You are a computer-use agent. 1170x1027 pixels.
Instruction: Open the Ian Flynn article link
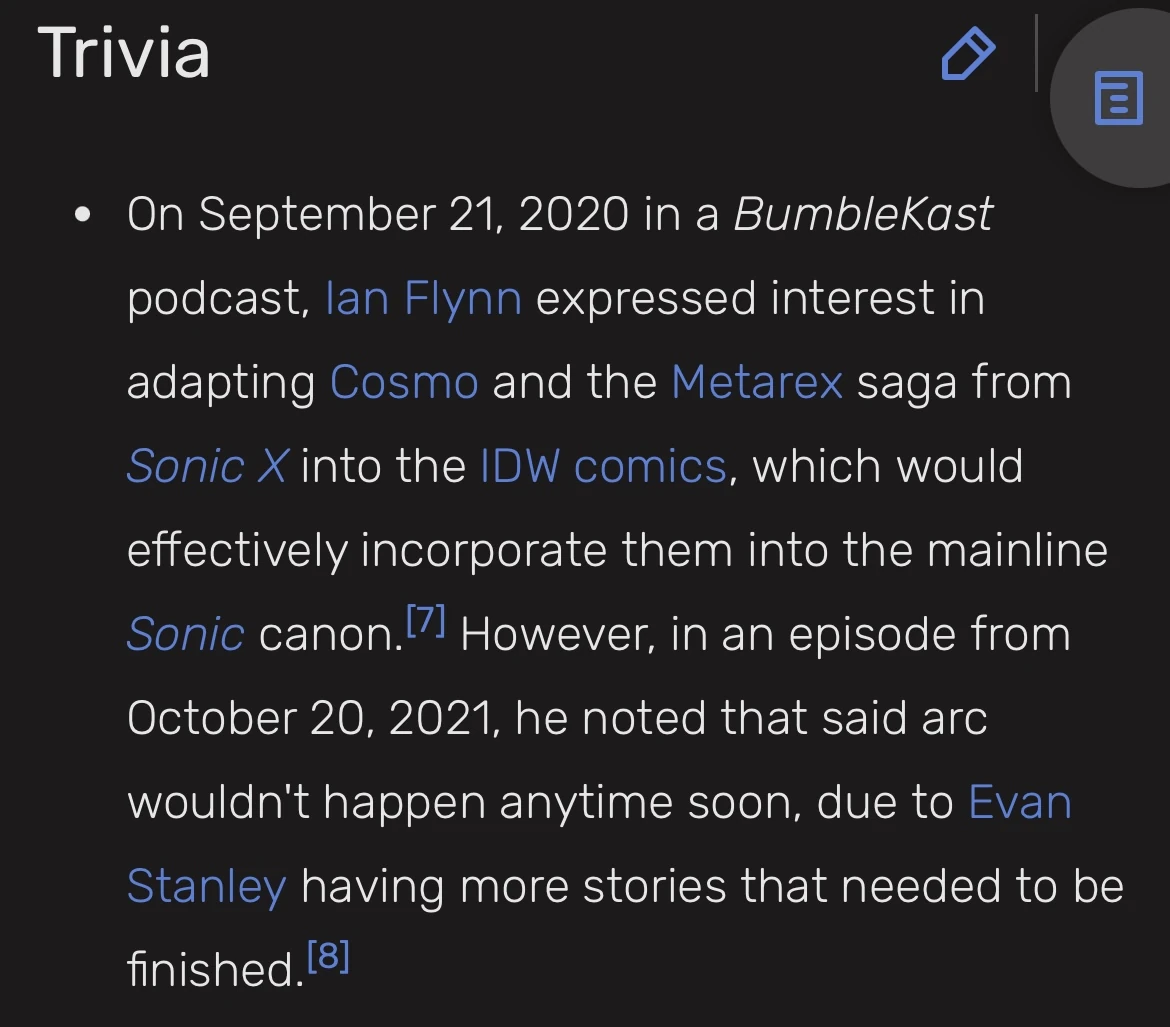point(424,297)
